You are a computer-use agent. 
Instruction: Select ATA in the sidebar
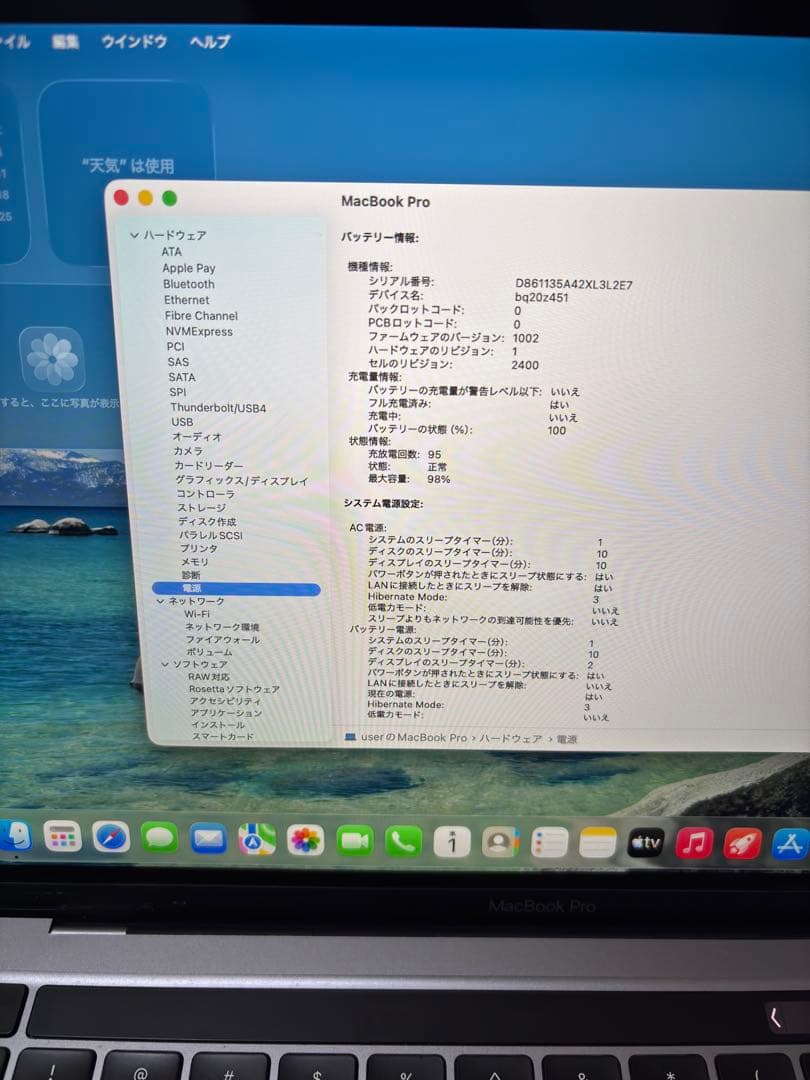172,252
